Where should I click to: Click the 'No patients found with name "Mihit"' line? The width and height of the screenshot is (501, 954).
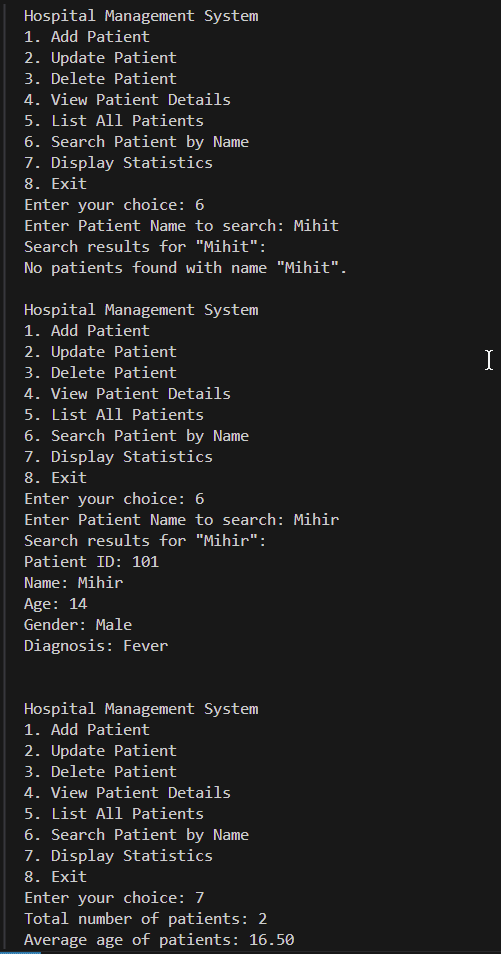(x=186, y=268)
